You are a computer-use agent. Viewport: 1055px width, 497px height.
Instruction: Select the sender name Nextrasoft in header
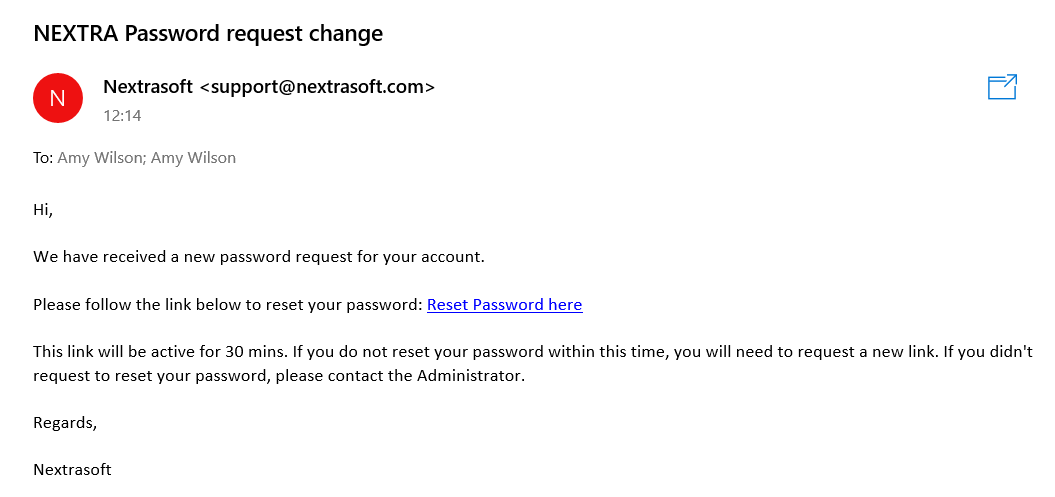click(149, 87)
